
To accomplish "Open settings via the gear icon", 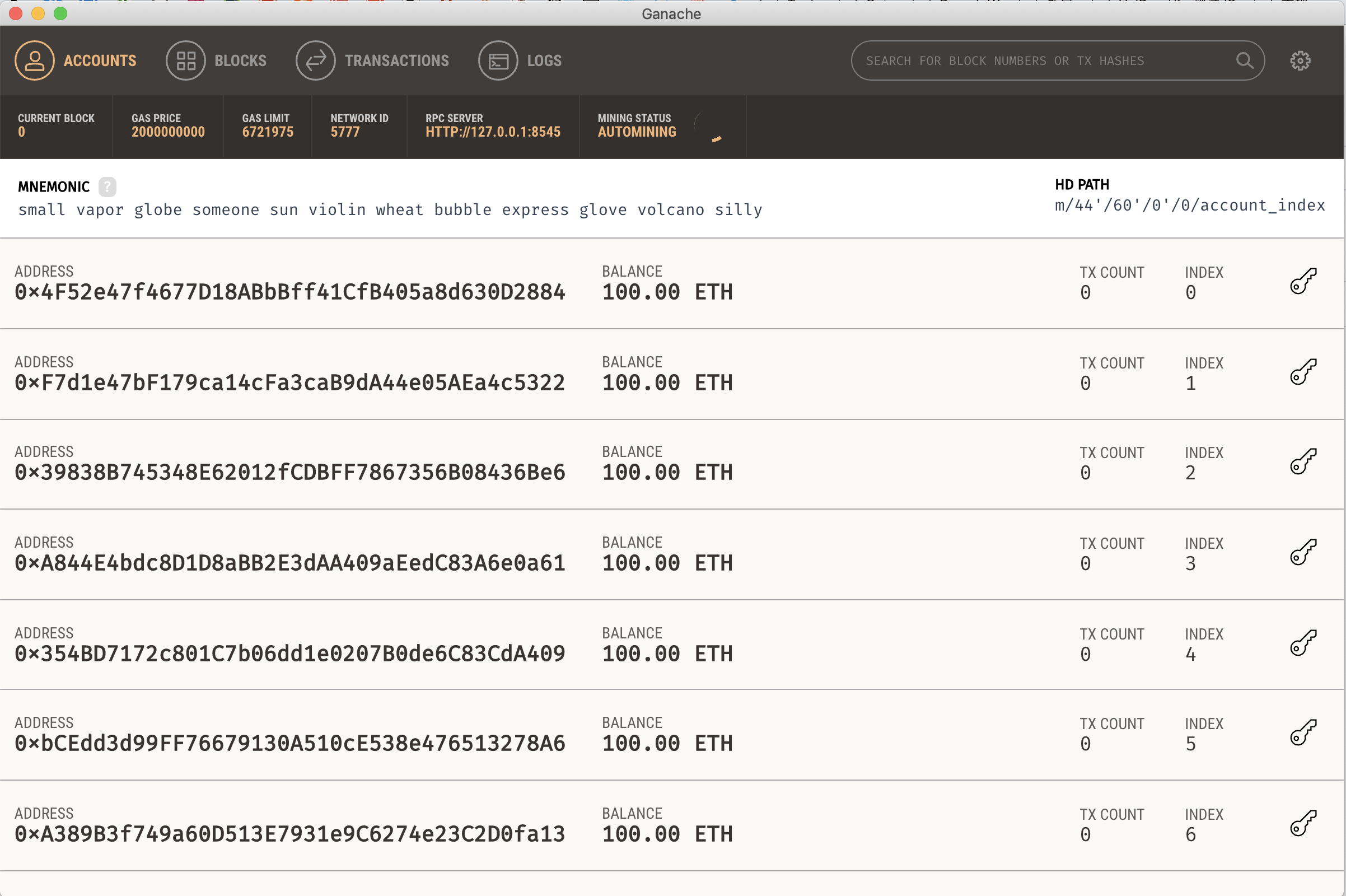I will 1300,60.
